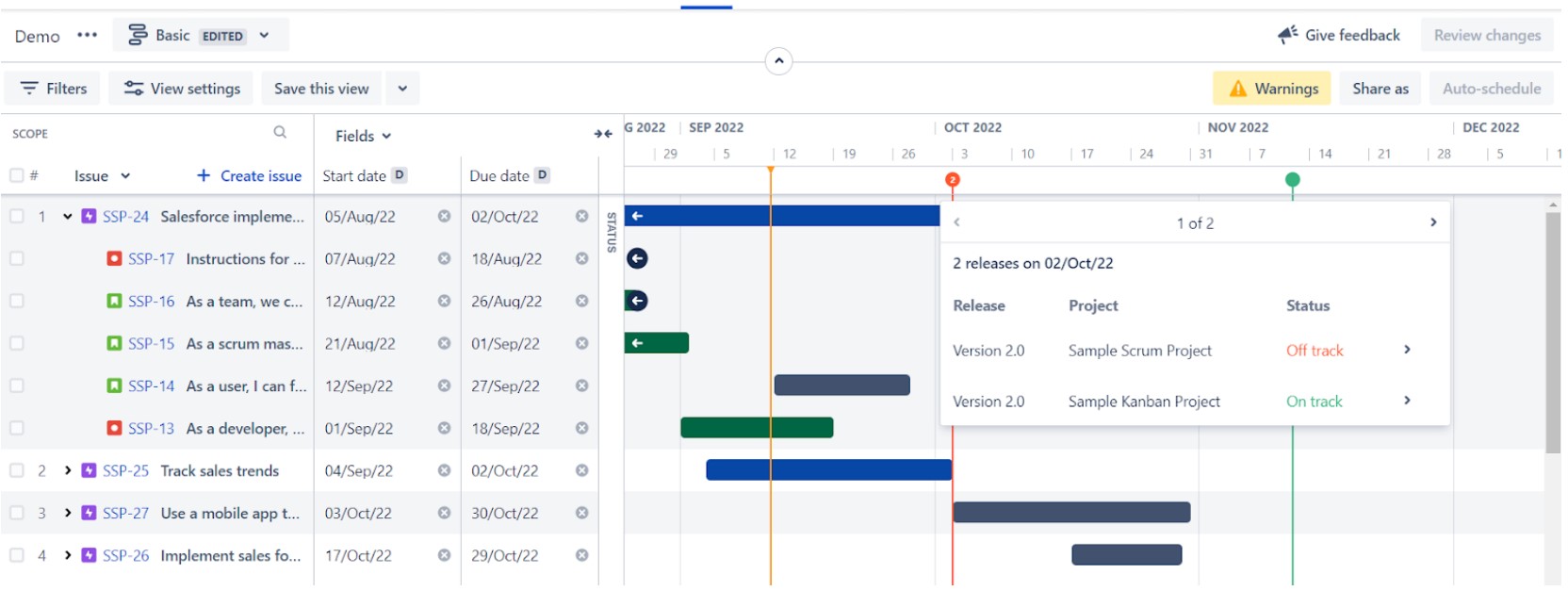The width and height of the screenshot is (1568, 591).
Task: Expand the SSP-27 row
Action: [68, 513]
